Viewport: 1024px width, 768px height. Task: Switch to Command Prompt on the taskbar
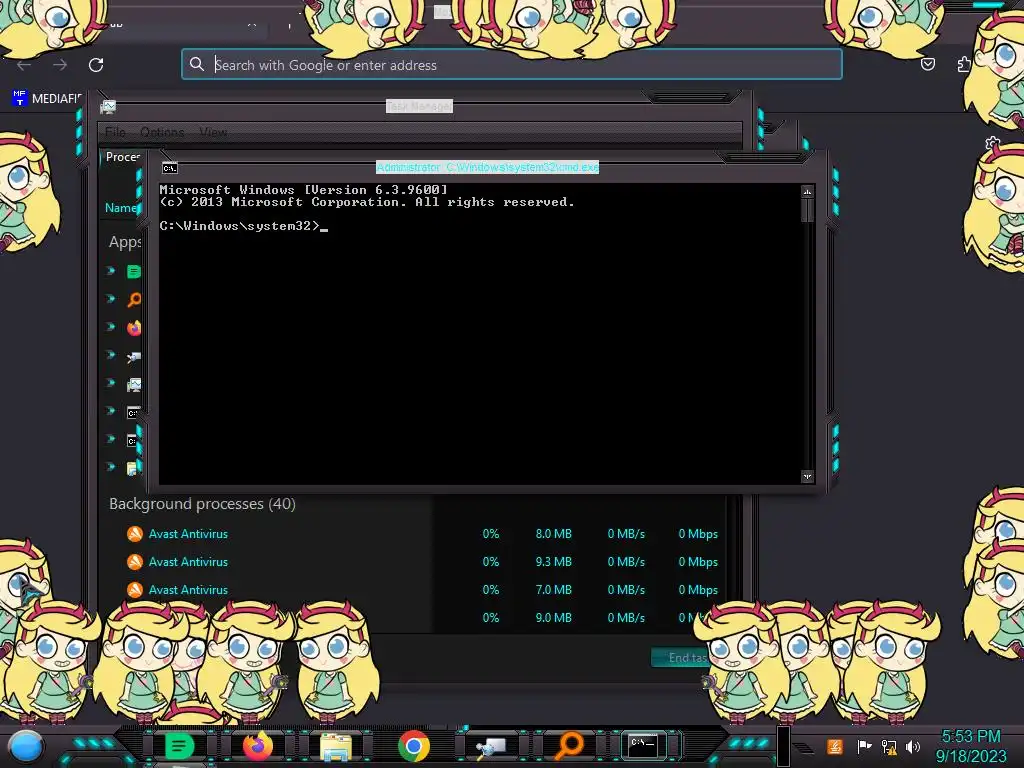click(643, 744)
